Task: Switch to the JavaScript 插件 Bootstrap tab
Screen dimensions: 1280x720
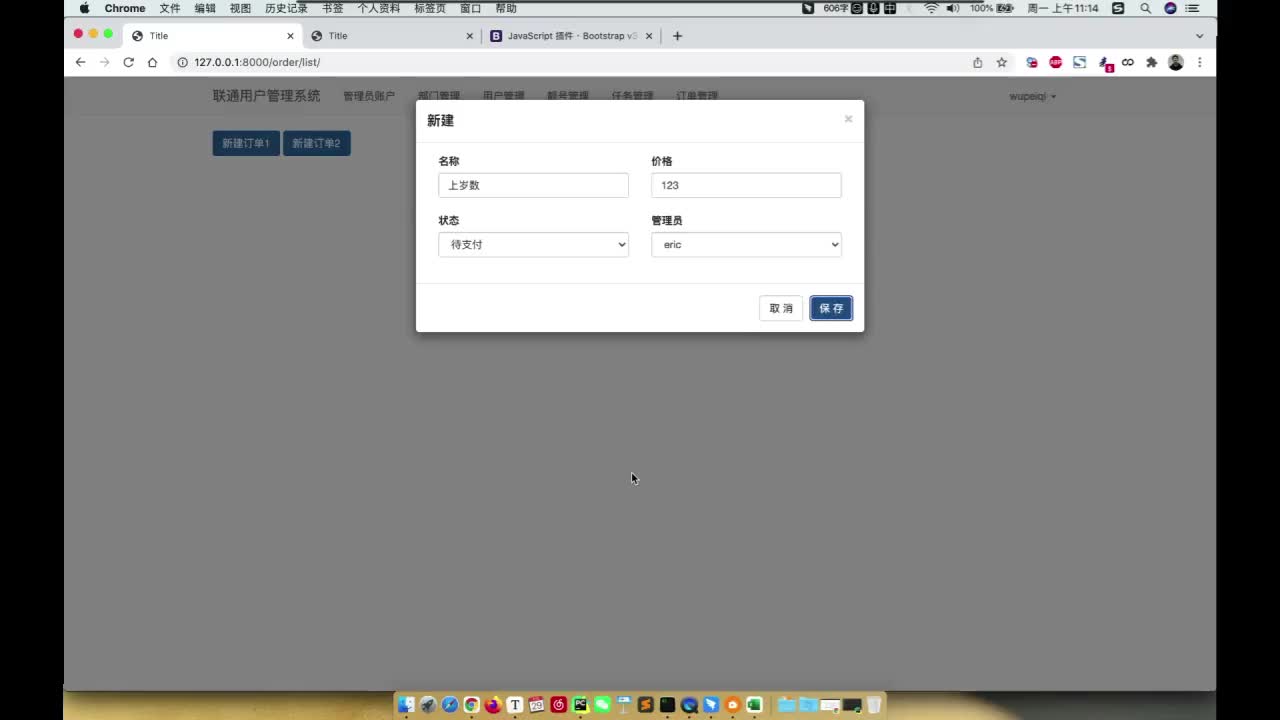Action: point(570,36)
